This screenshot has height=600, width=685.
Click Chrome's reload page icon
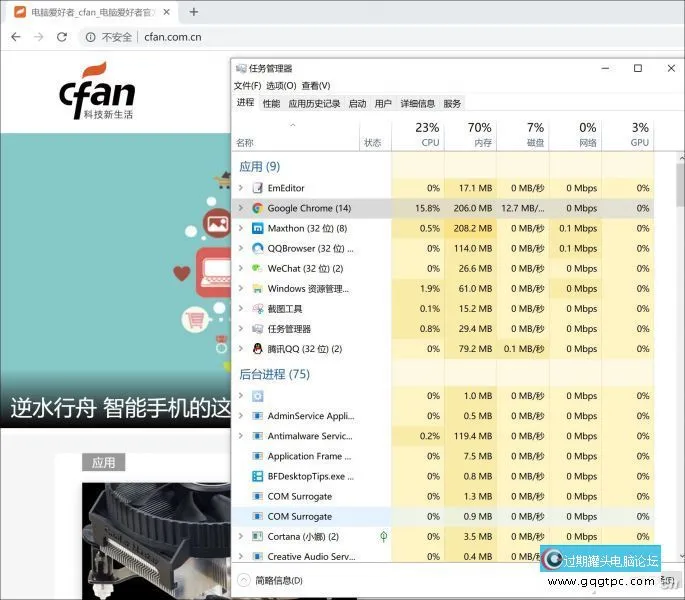point(62,37)
